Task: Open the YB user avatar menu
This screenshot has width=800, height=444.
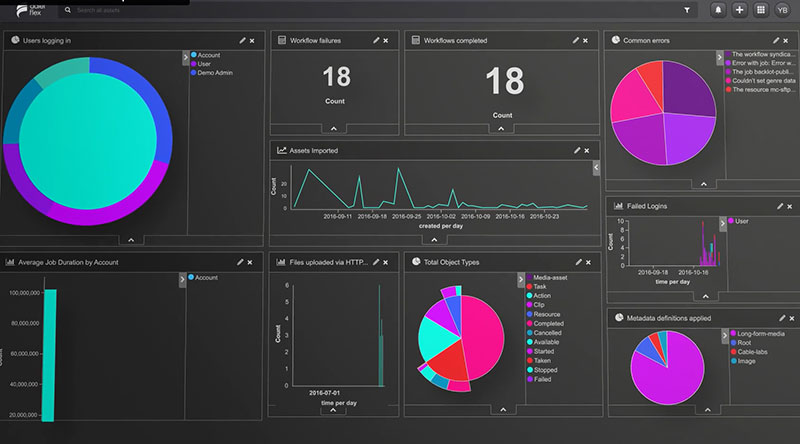Action: [x=782, y=10]
